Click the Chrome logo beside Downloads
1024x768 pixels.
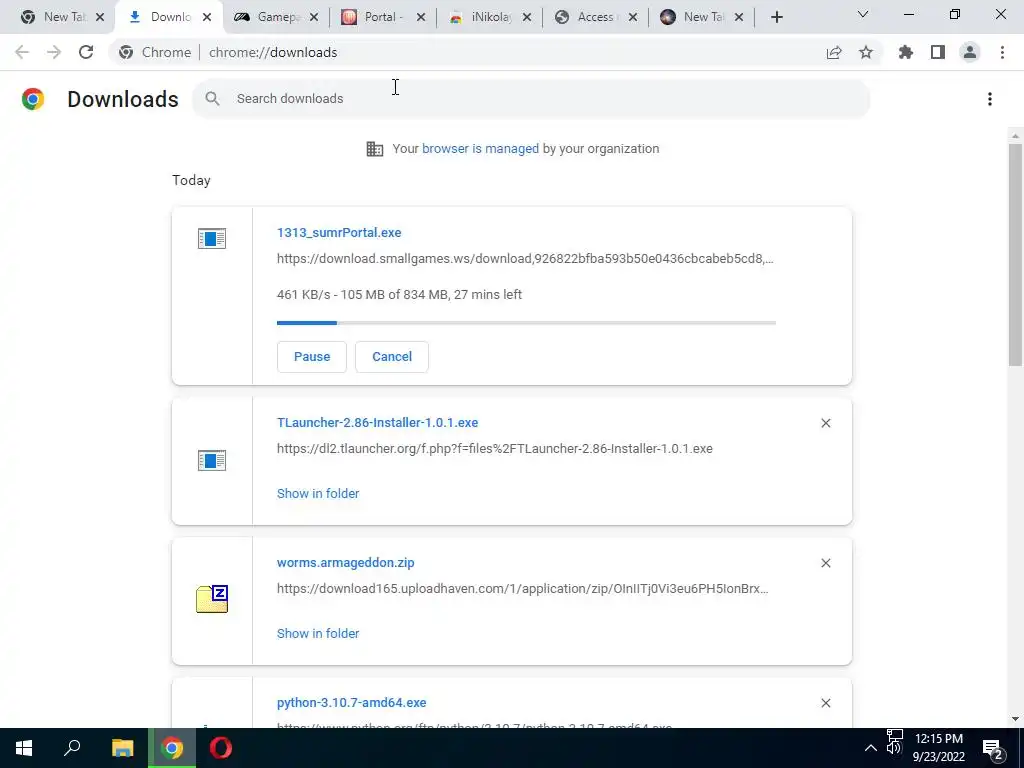click(x=33, y=99)
